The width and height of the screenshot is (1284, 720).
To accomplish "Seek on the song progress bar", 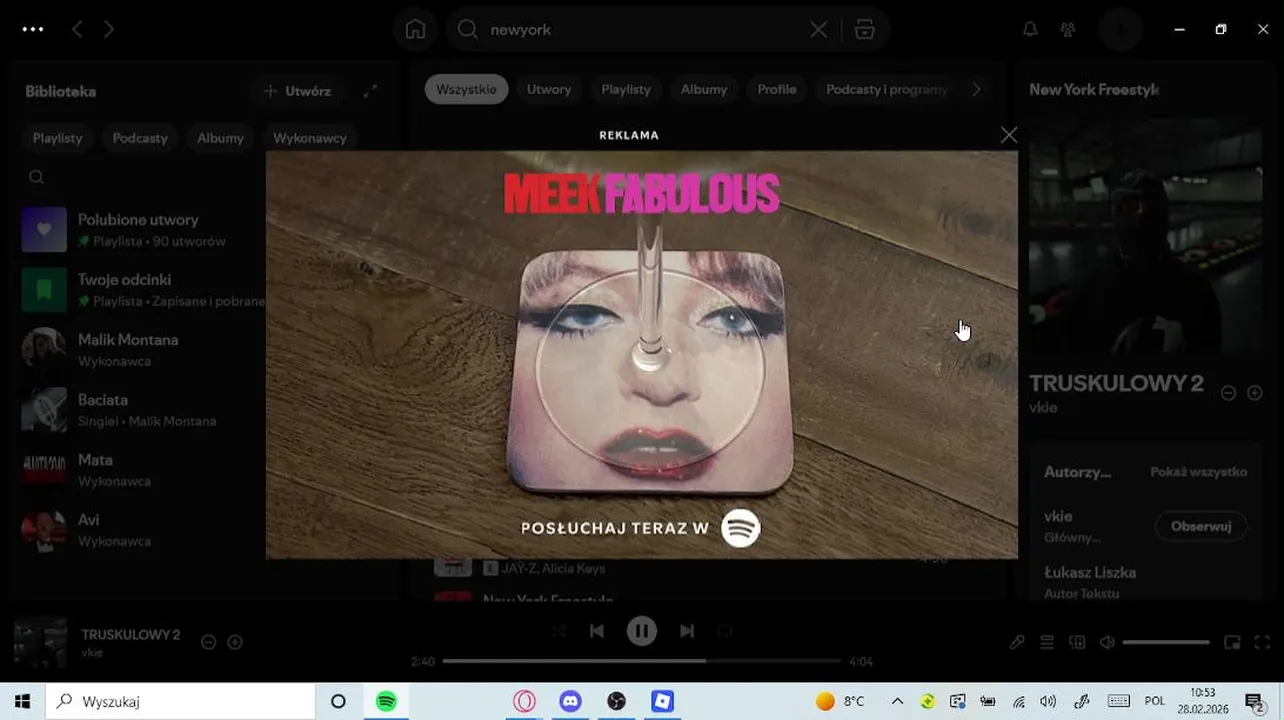I will (x=642, y=661).
